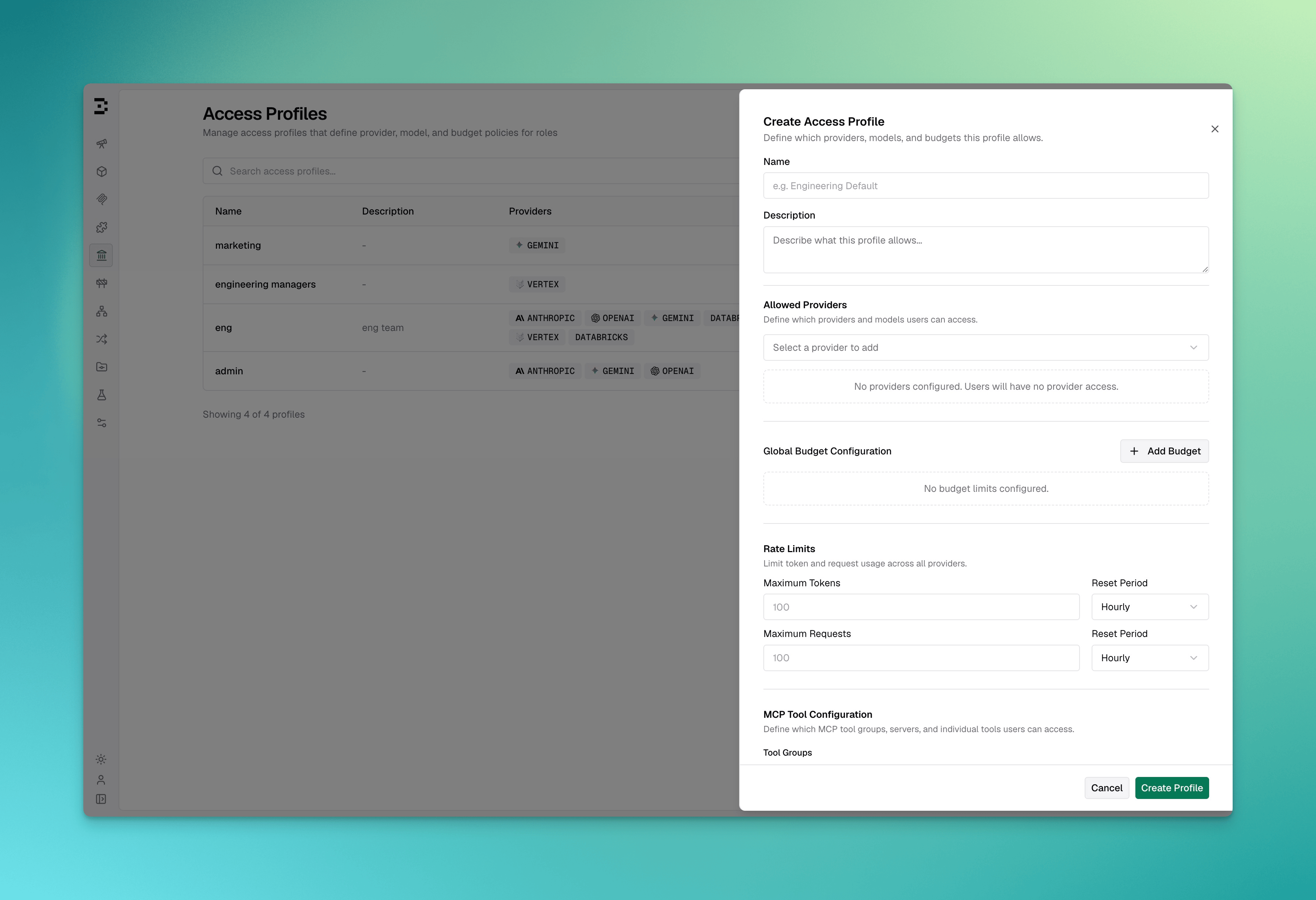Screen dimensions: 1316x900
Task: Open the network hierarchy icon in the sidebar
Action: [102, 311]
